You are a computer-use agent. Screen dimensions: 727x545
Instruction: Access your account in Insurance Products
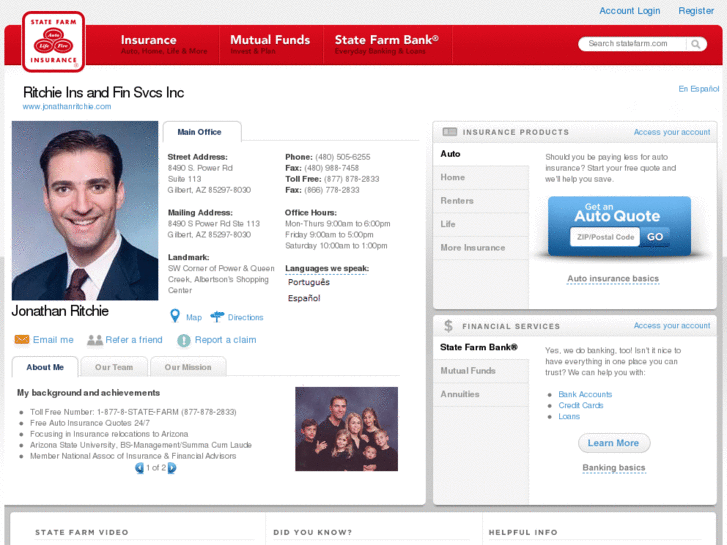point(672,132)
